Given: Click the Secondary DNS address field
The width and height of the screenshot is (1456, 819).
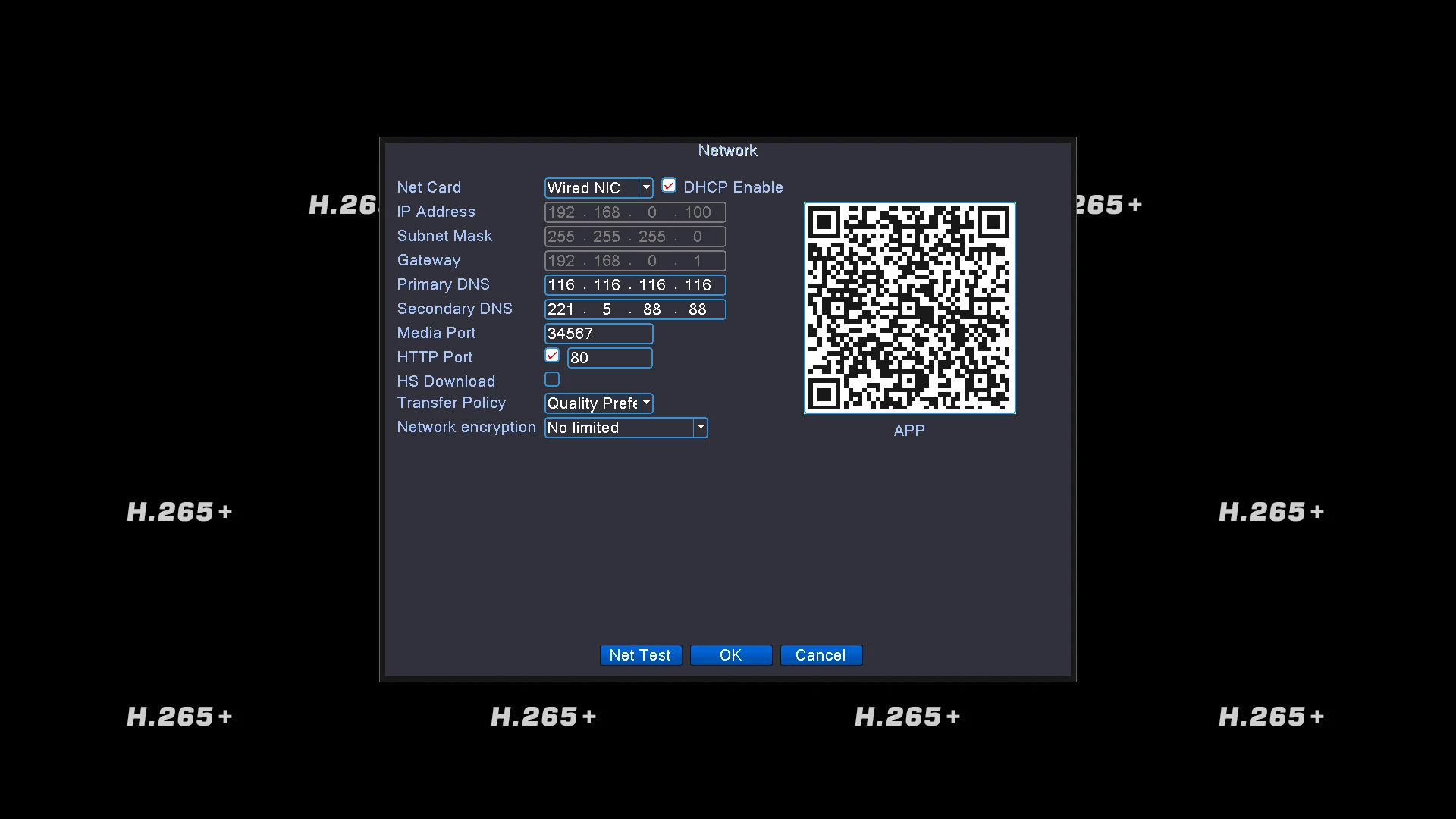Looking at the screenshot, I should 635,309.
